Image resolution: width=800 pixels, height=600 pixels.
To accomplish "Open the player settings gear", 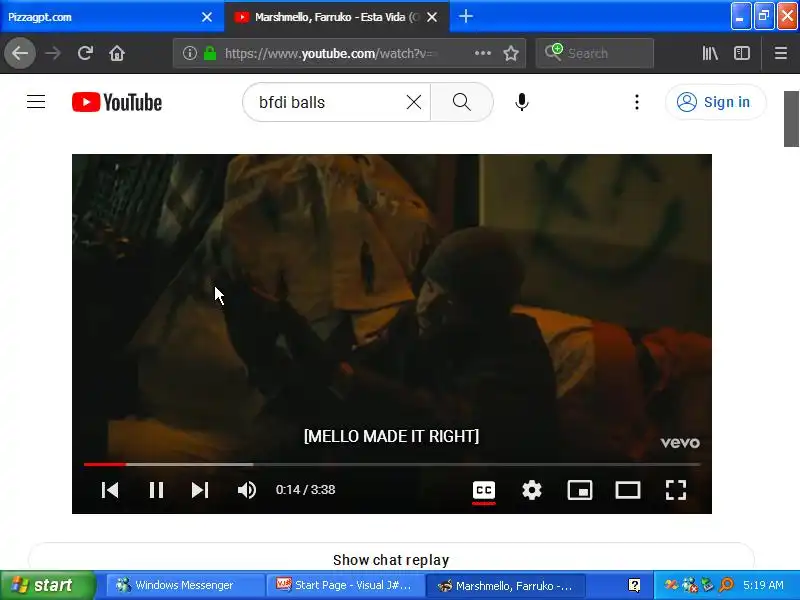I will [x=532, y=490].
